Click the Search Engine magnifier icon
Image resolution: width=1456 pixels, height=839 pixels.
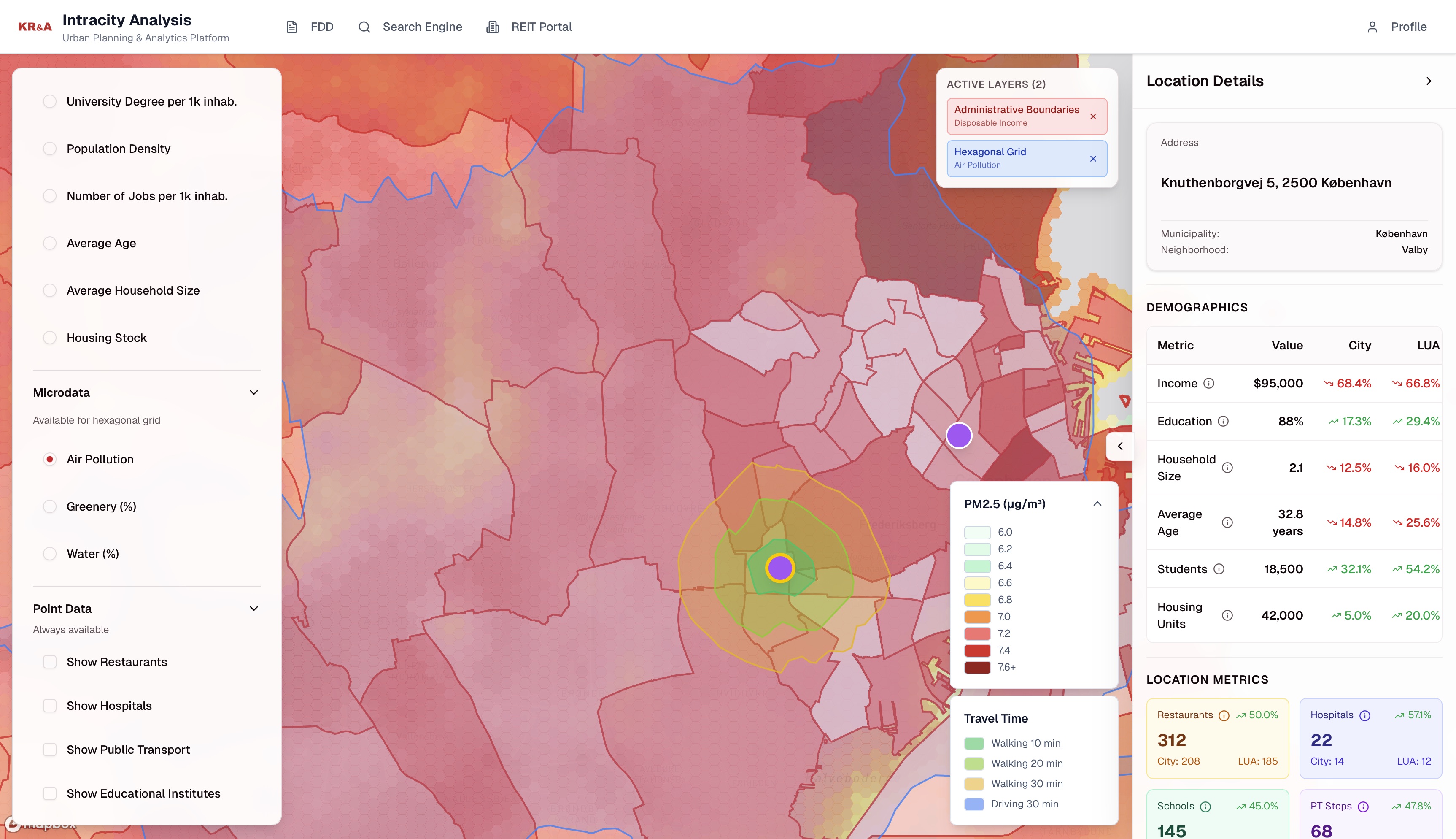pyautogui.click(x=364, y=27)
